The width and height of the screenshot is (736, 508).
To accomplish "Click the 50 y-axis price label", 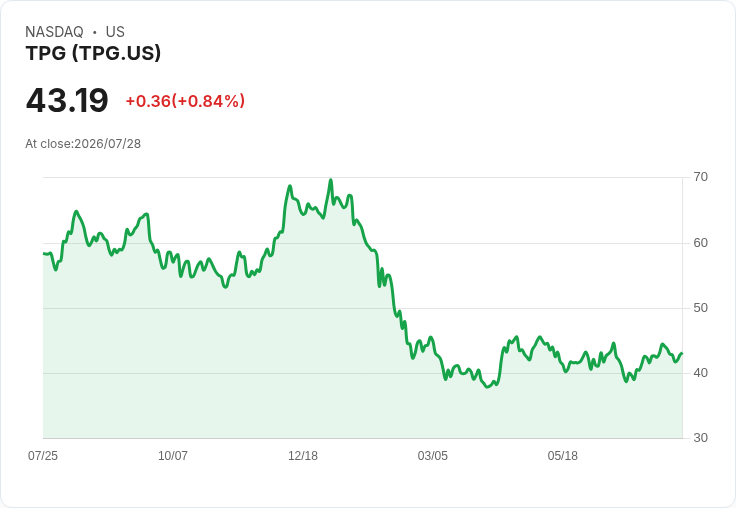I will tap(700, 308).
